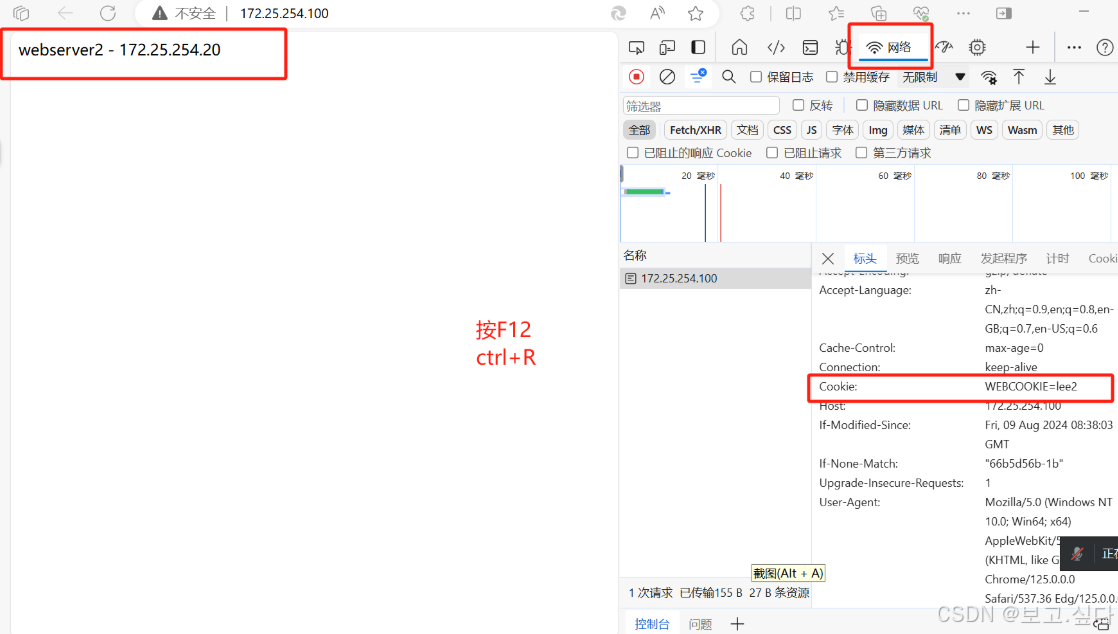
Task: Export HAR file with down arrow
Action: click(1050, 76)
